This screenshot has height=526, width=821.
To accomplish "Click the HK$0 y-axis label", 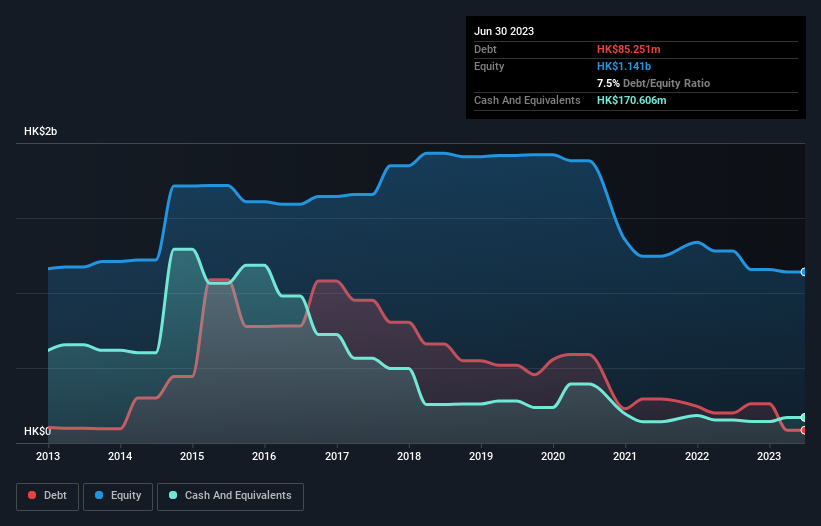I will click(37, 431).
